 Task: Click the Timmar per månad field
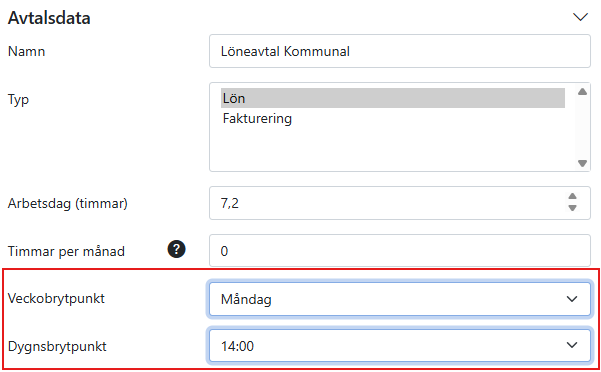(x=400, y=251)
